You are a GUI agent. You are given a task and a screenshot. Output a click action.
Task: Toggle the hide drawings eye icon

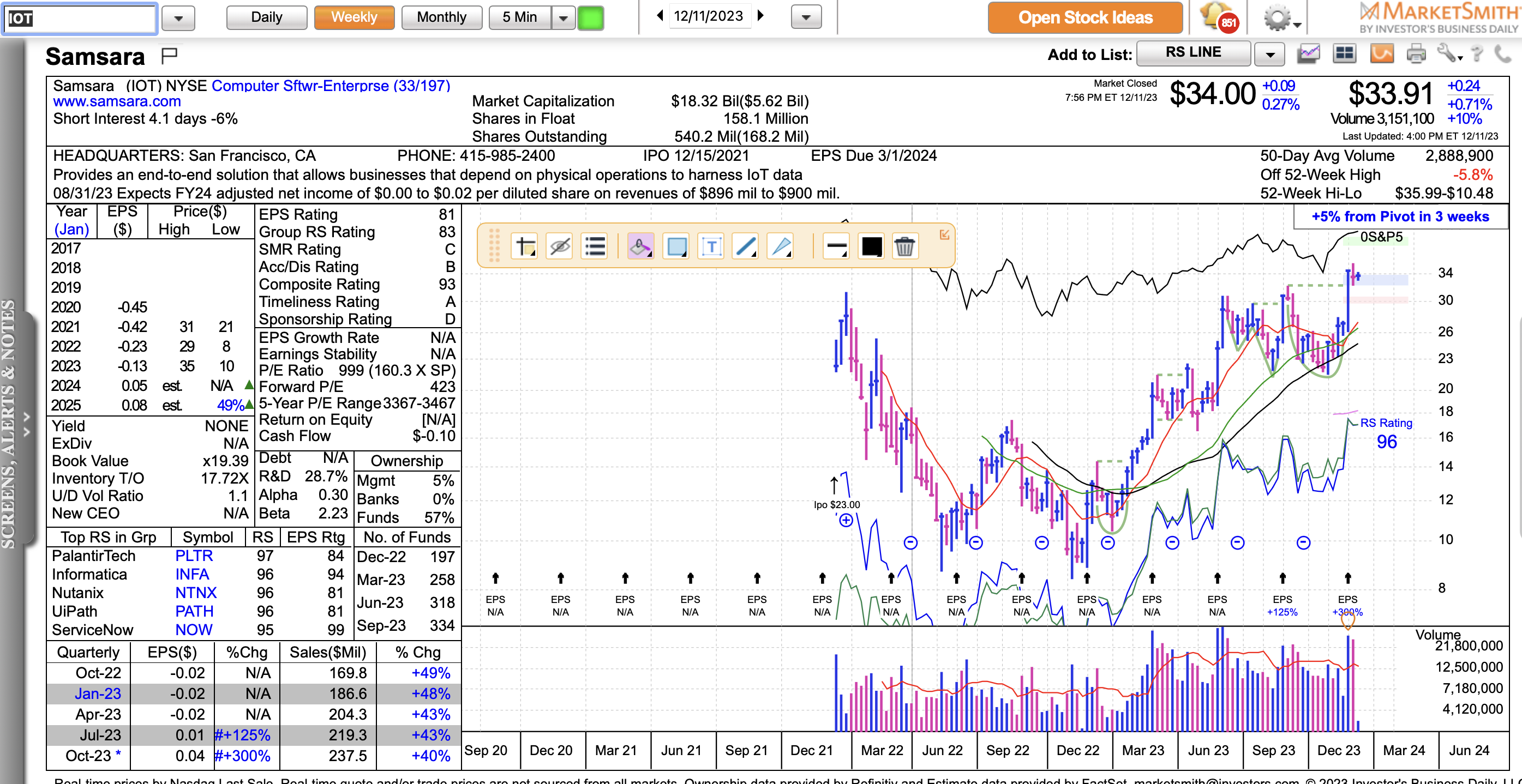(560, 246)
